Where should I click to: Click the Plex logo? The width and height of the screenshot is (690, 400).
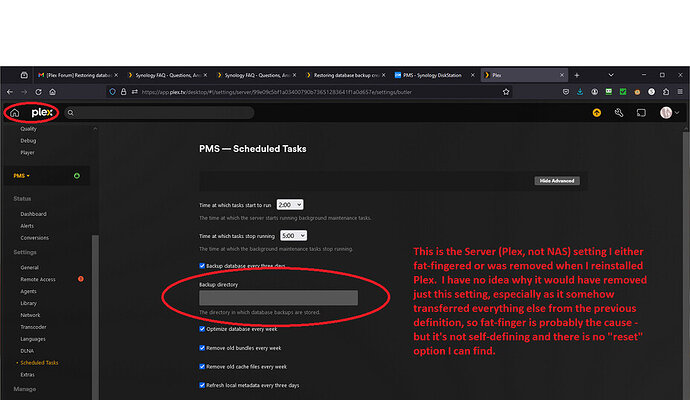(x=42, y=113)
